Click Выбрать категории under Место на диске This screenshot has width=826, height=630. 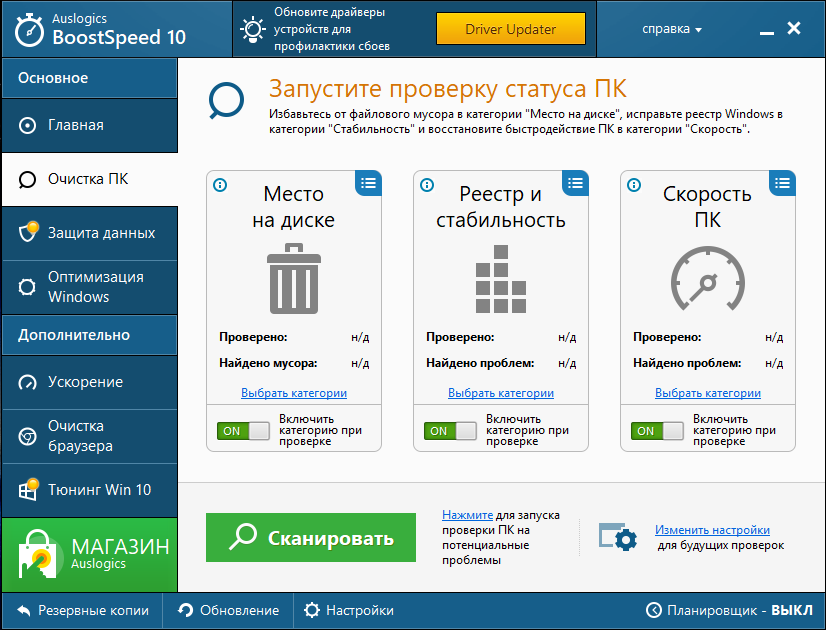tap(294, 393)
